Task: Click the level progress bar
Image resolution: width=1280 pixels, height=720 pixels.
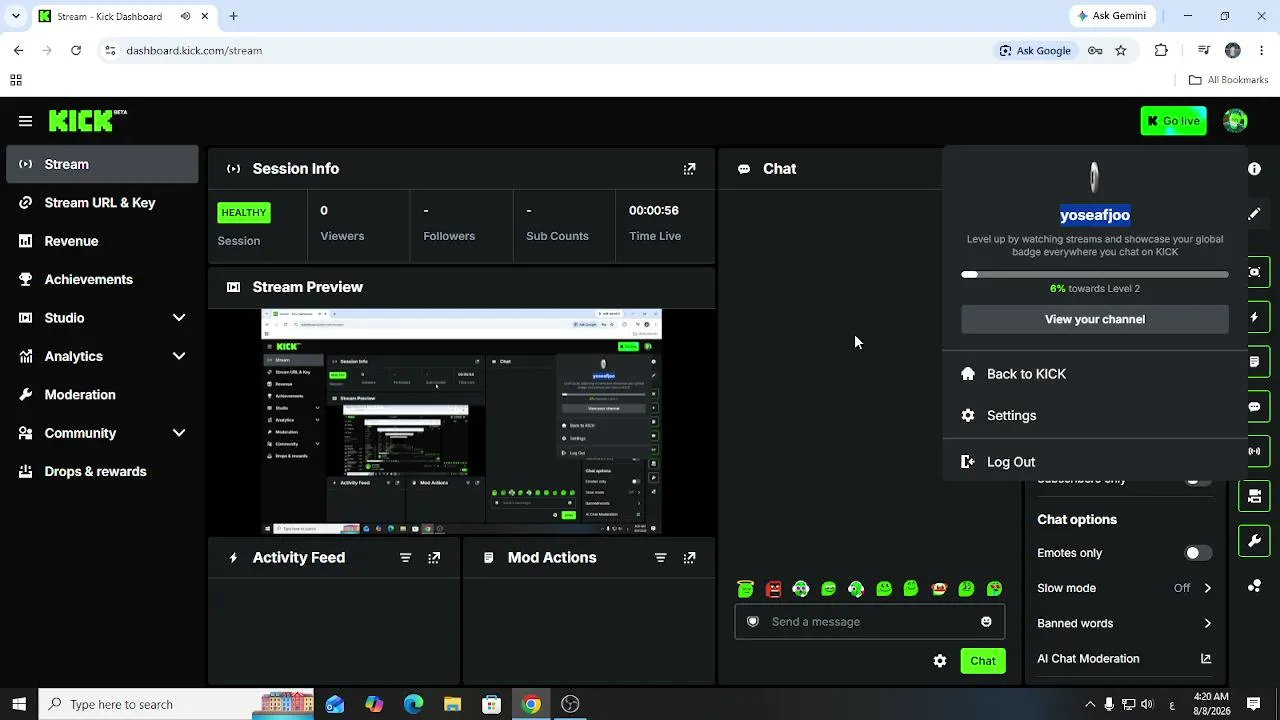Action: point(1095,274)
